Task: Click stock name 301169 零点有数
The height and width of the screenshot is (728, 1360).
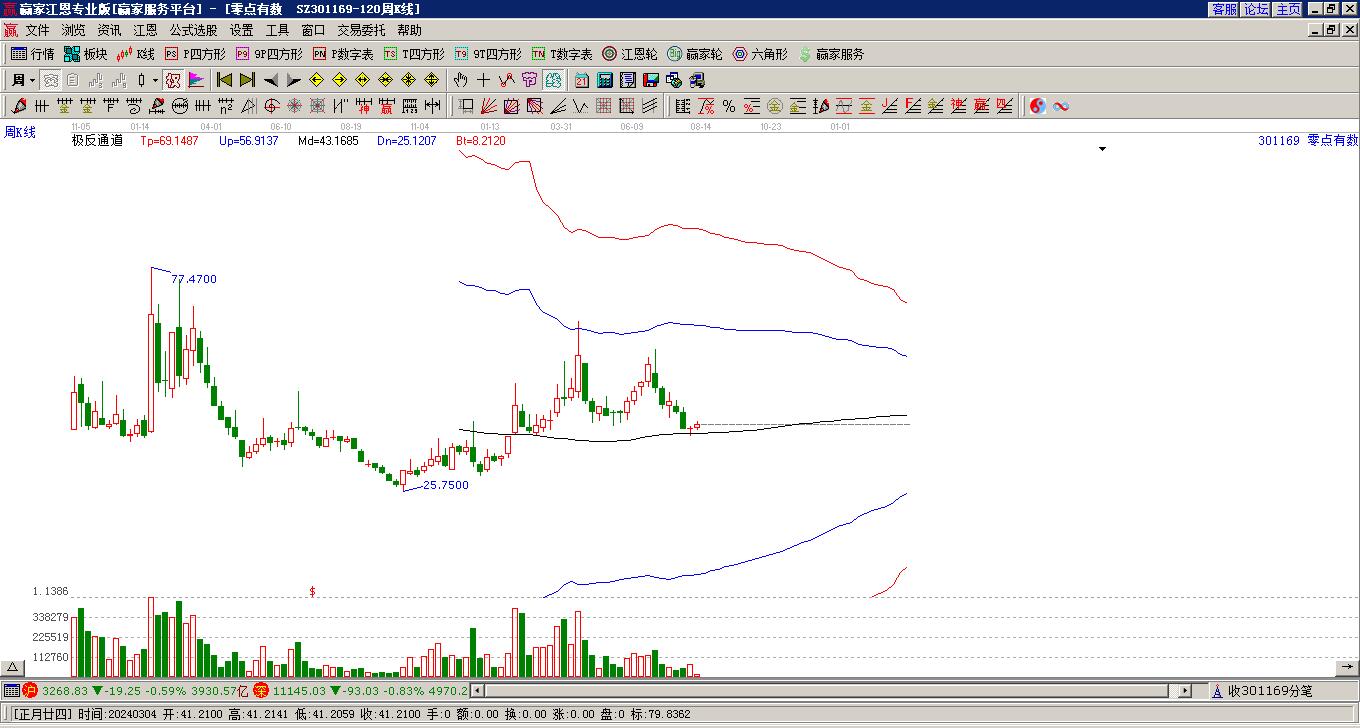Action: coord(1308,141)
